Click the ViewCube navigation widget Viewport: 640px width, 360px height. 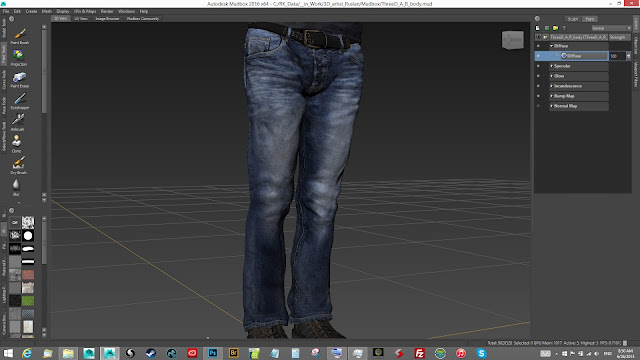coord(513,40)
